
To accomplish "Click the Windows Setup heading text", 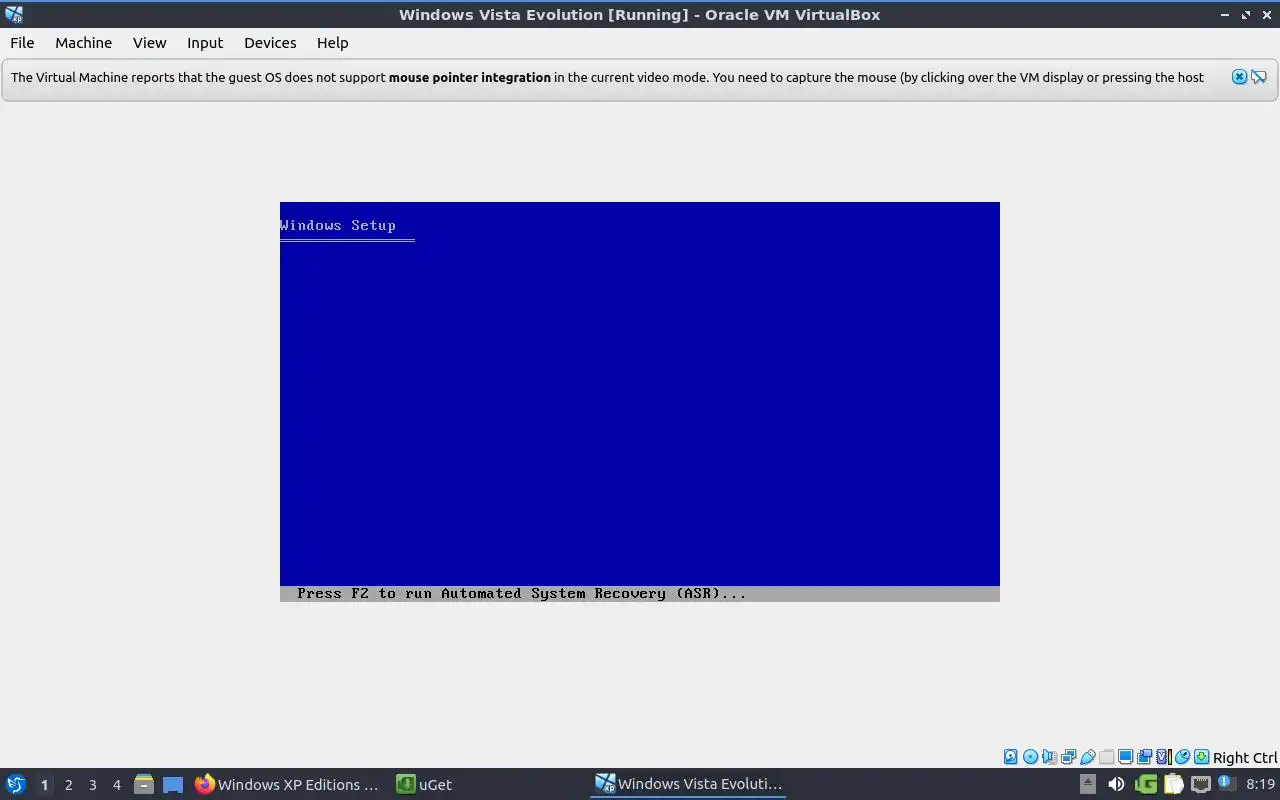I will point(338,225).
